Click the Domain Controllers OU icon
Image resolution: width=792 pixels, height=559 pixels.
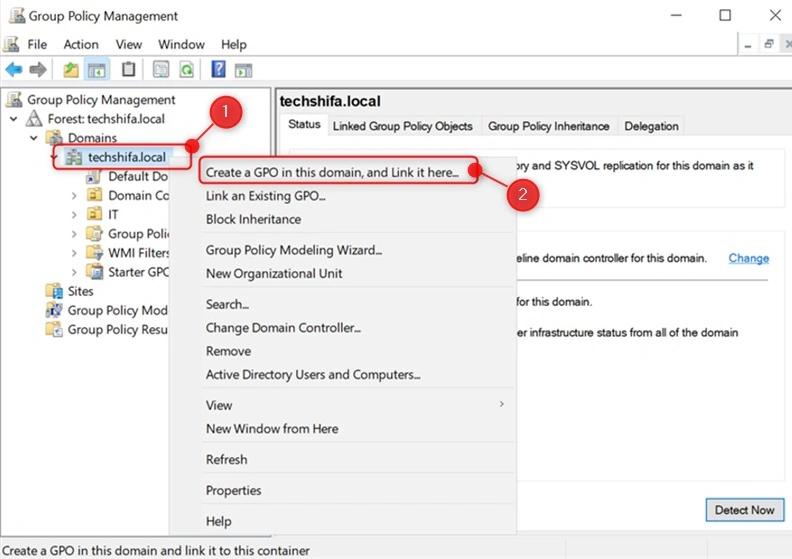pos(94,195)
